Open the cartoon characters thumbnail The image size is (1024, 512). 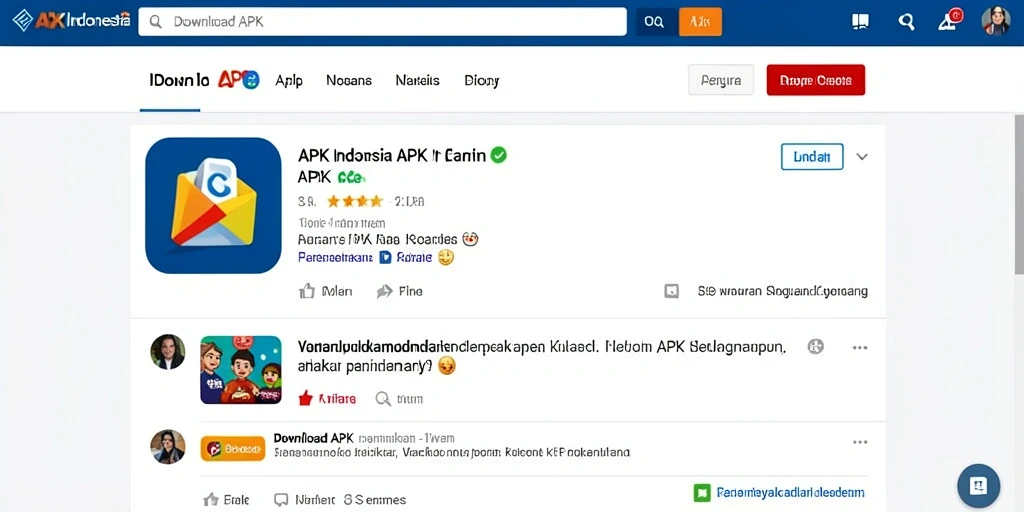pos(241,370)
